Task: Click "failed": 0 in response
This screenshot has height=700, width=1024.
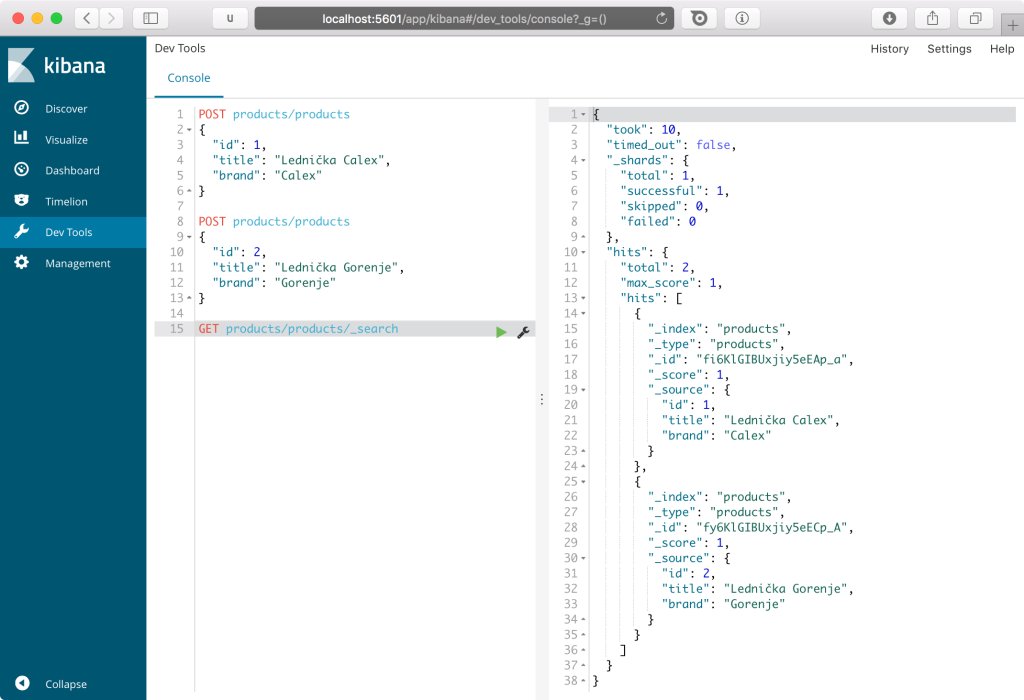Action: [x=658, y=221]
